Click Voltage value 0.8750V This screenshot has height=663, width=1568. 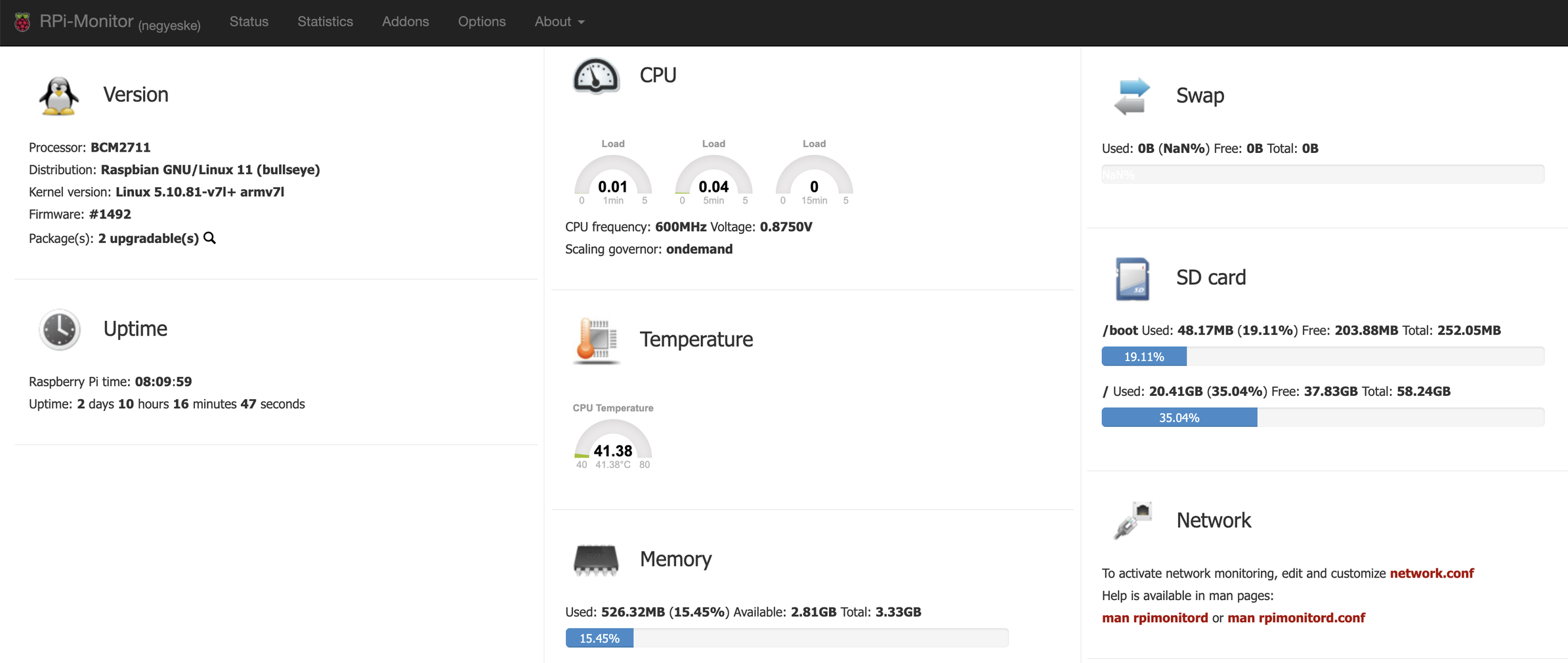tap(786, 227)
